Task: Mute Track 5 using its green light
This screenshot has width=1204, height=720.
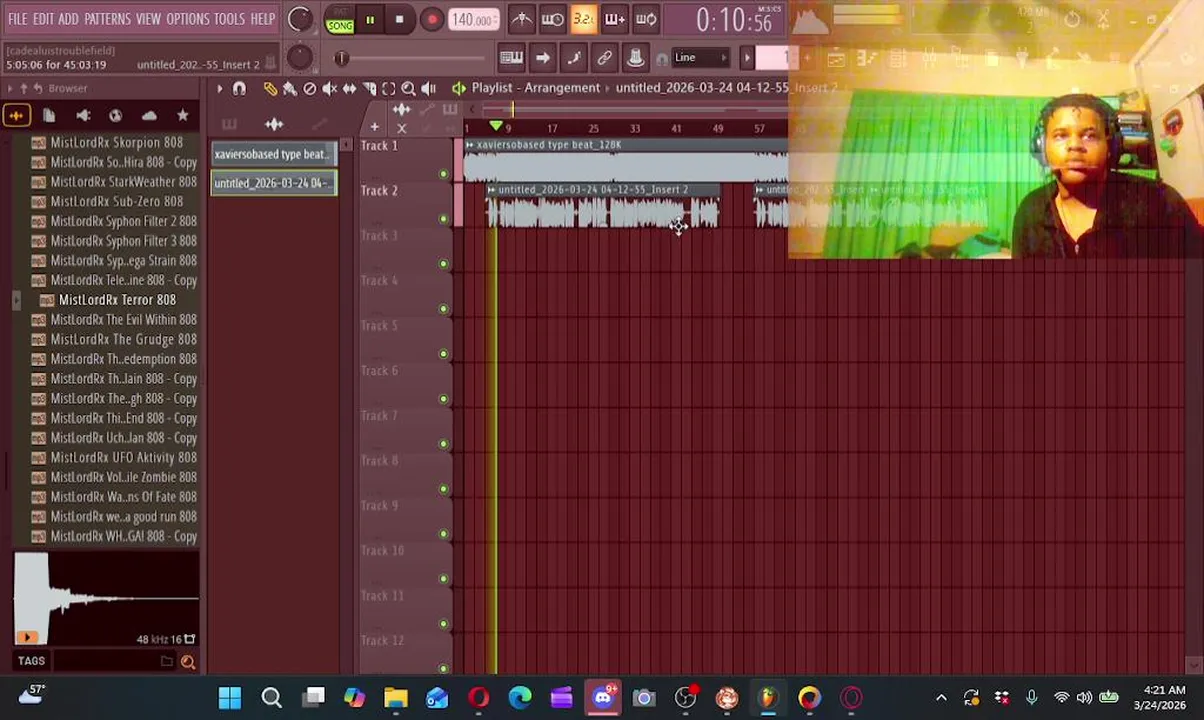Action: click(443, 354)
